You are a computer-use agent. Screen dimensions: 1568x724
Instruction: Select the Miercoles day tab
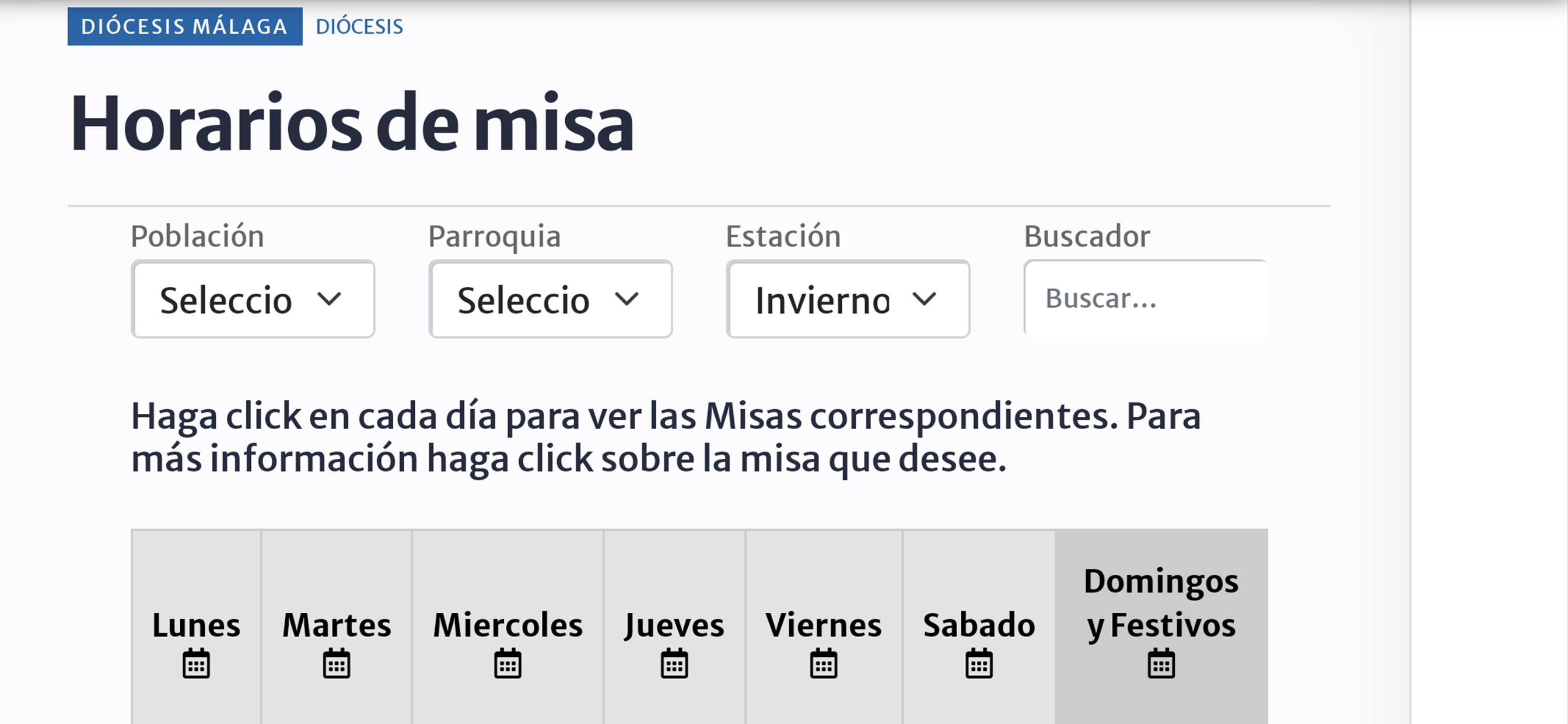click(508, 627)
